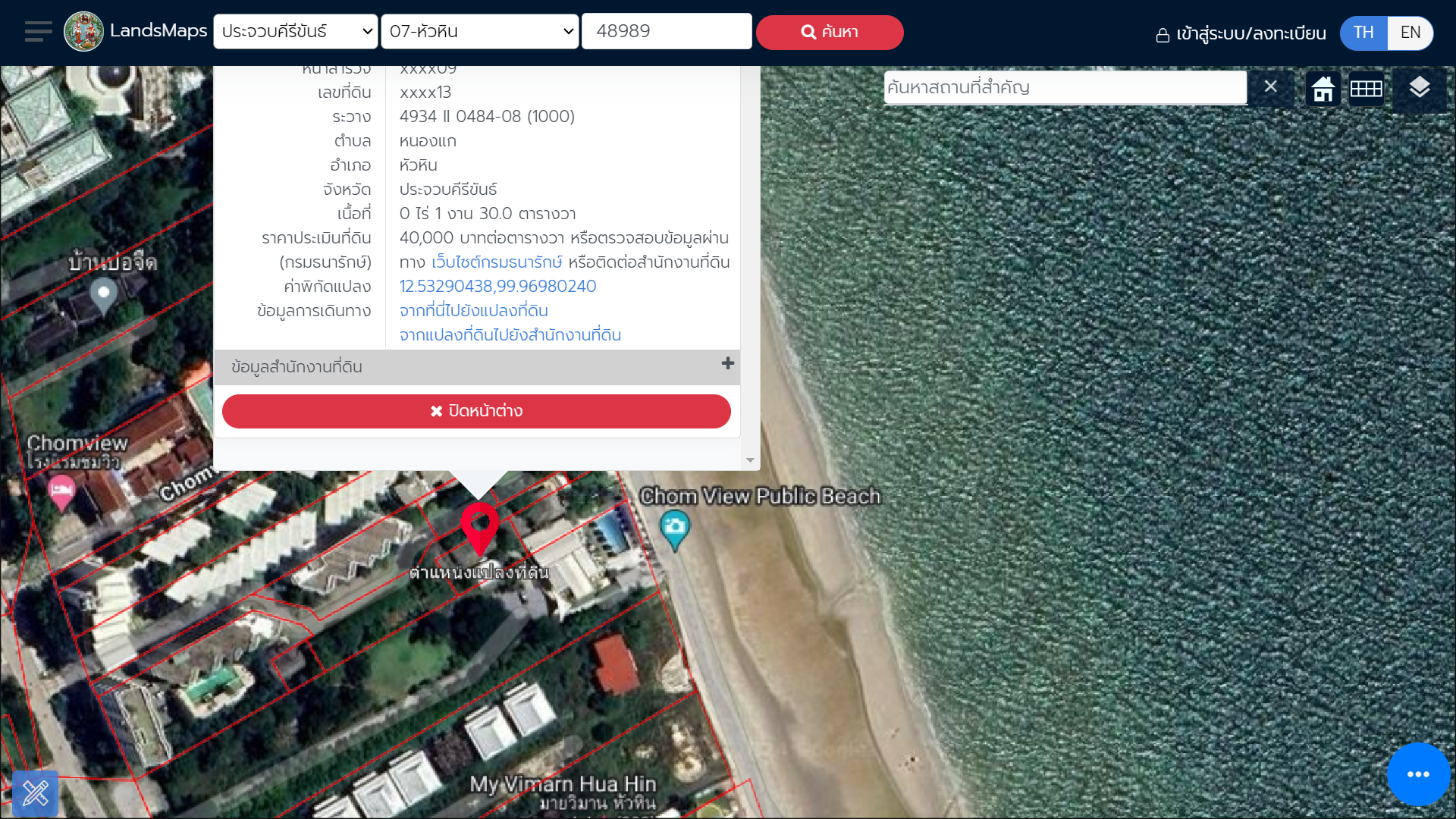Viewport: 1456px width, 819px height.
Task: Open the map layers icon
Action: point(1419,88)
